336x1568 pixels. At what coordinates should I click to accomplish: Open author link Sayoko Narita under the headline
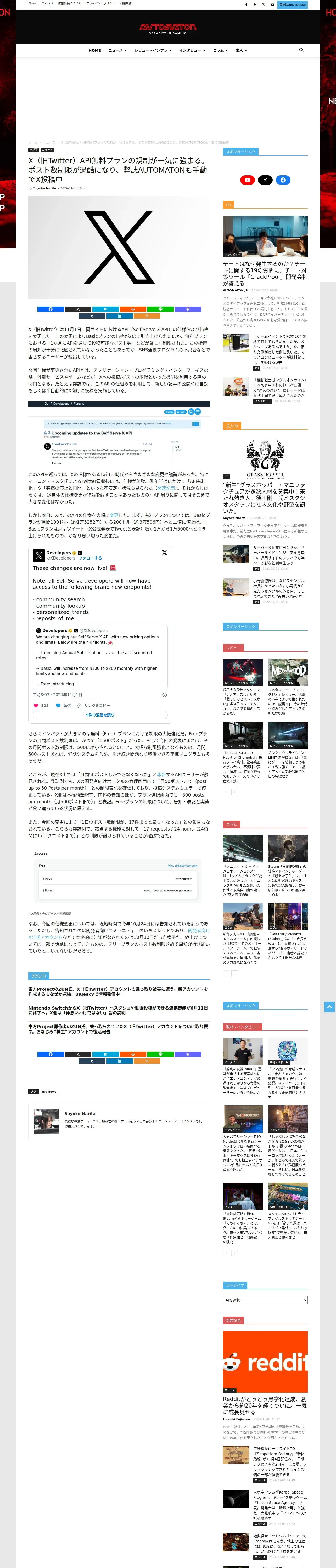(44, 188)
